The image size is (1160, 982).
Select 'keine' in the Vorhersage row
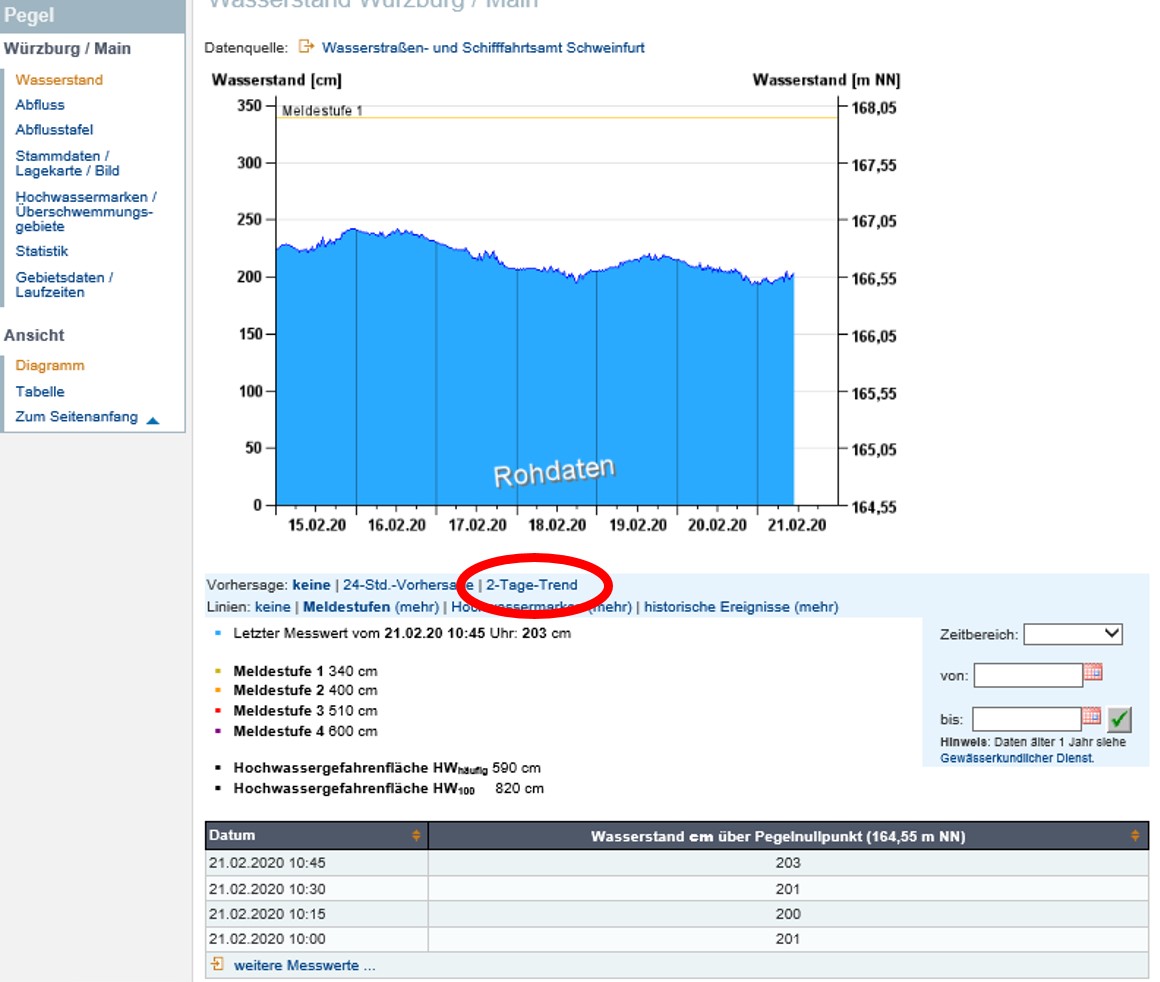point(311,585)
